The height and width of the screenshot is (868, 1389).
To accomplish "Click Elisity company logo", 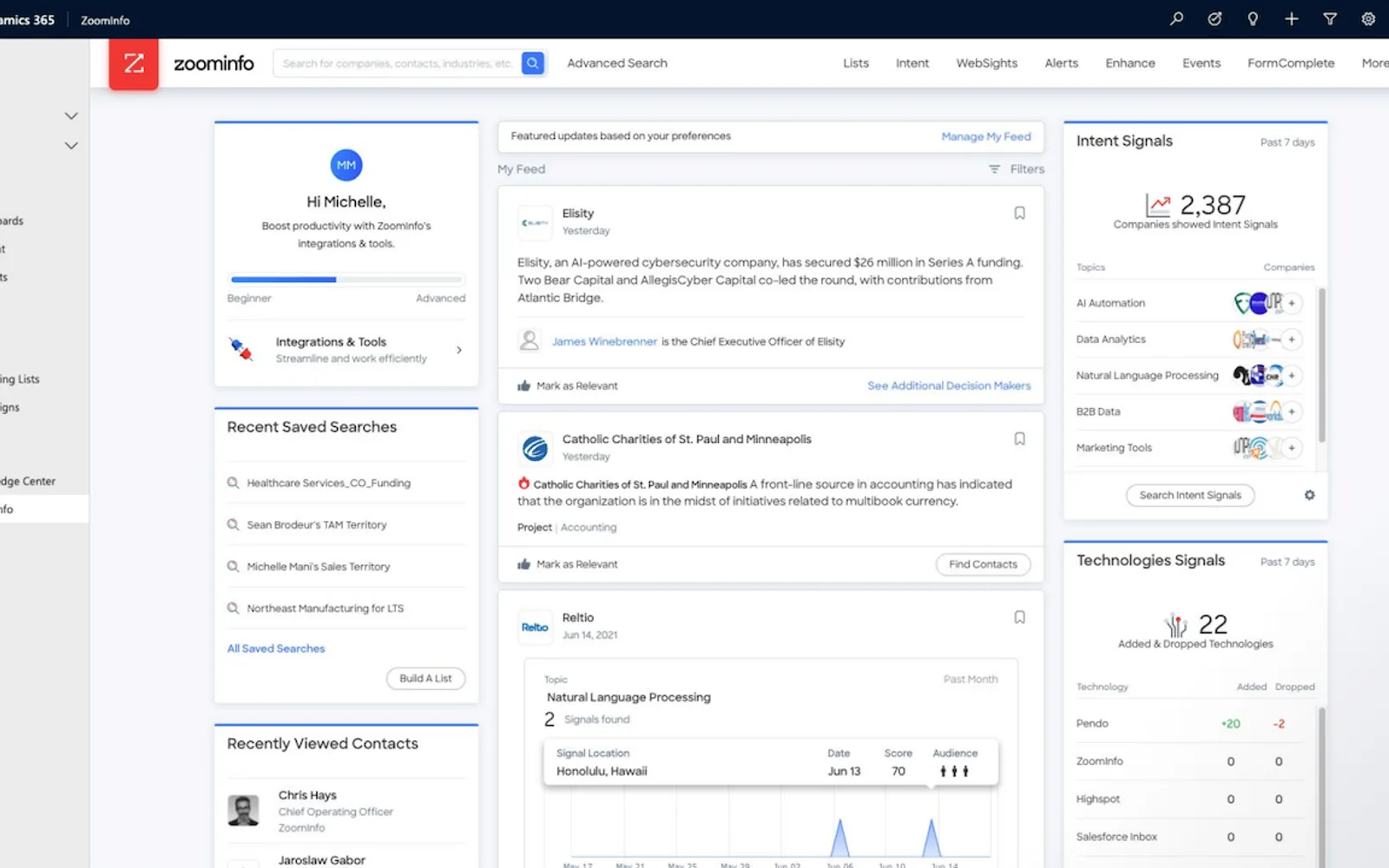I will [x=535, y=223].
